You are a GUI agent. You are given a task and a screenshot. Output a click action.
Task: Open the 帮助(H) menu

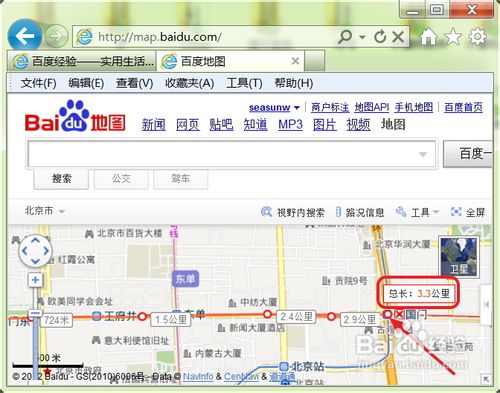pyautogui.click(x=294, y=83)
